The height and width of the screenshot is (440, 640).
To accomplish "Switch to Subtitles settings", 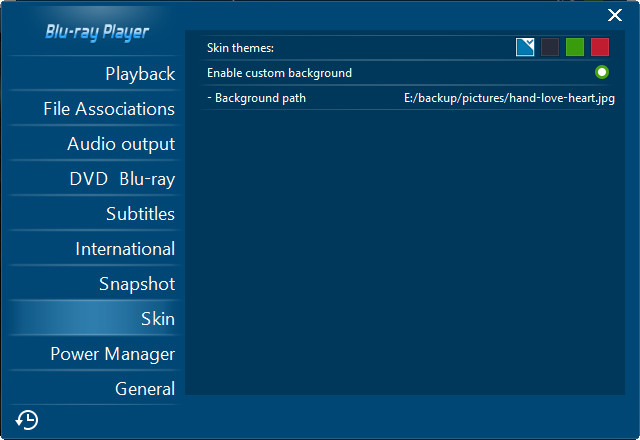I will (x=94, y=214).
